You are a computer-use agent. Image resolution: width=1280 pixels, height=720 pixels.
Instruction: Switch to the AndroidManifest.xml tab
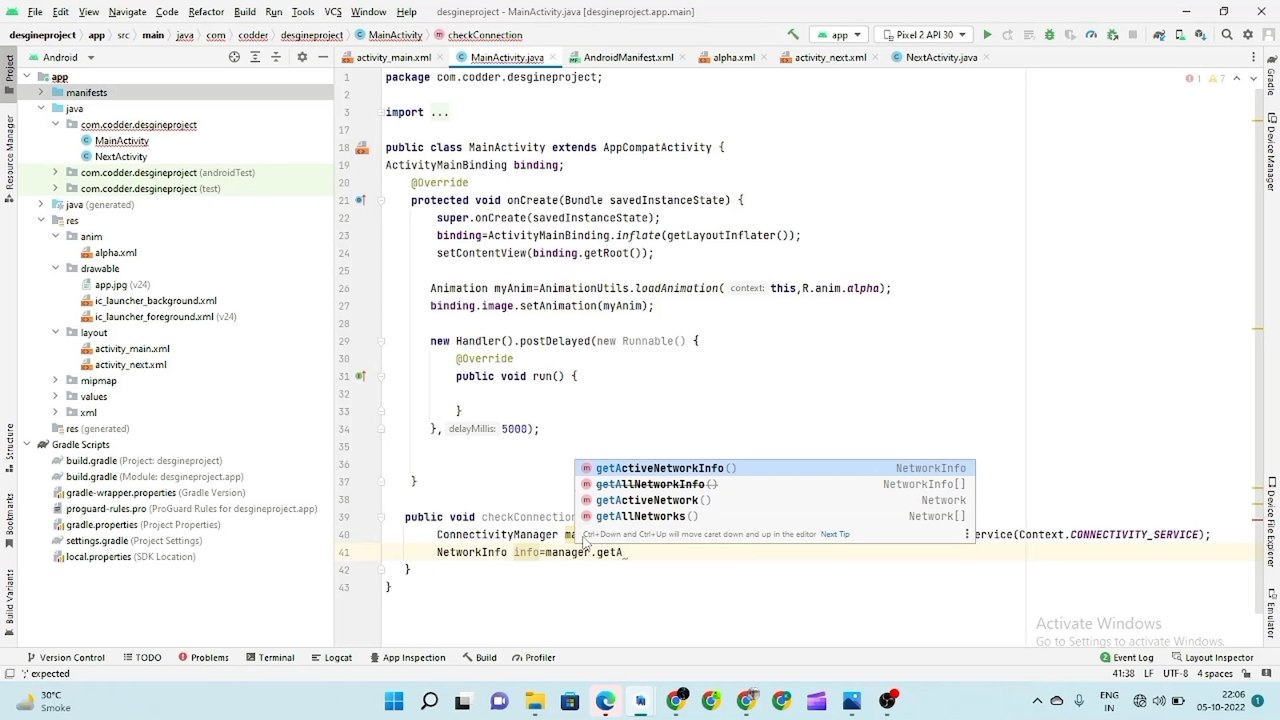[x=621, y=57]
